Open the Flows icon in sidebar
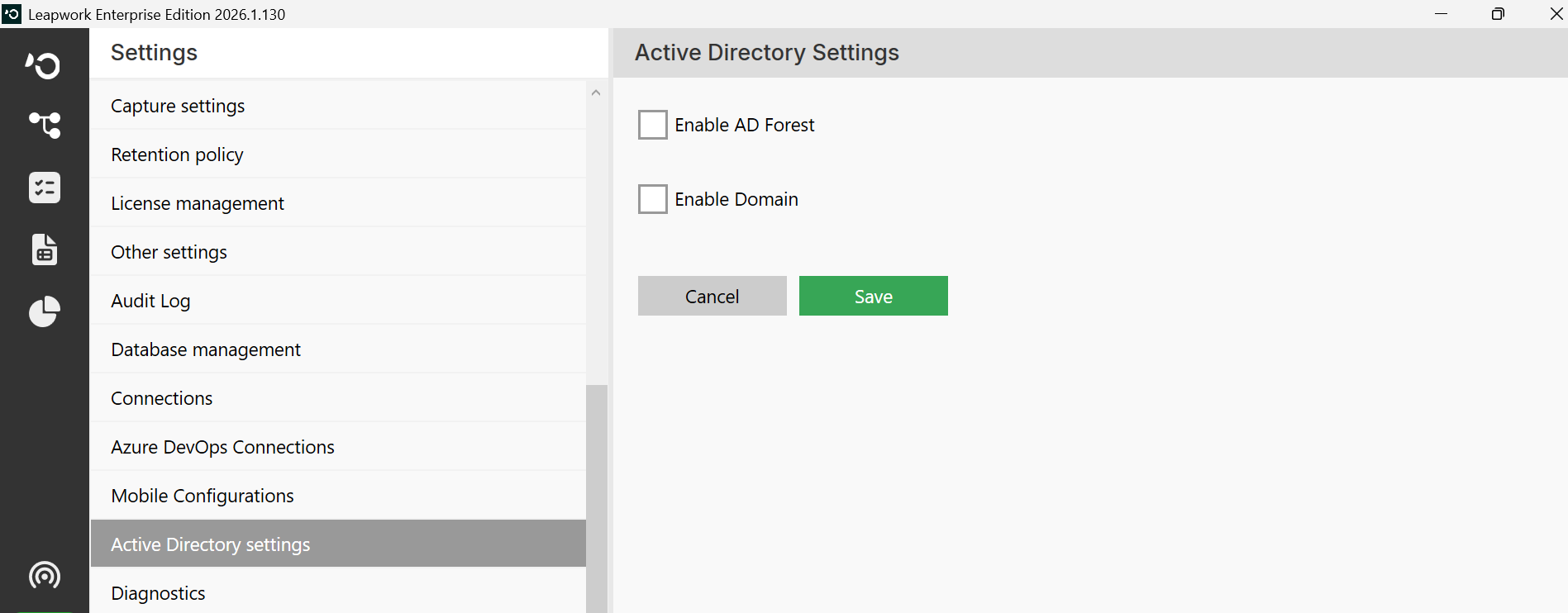1568x613 pixels. (45, 125)
